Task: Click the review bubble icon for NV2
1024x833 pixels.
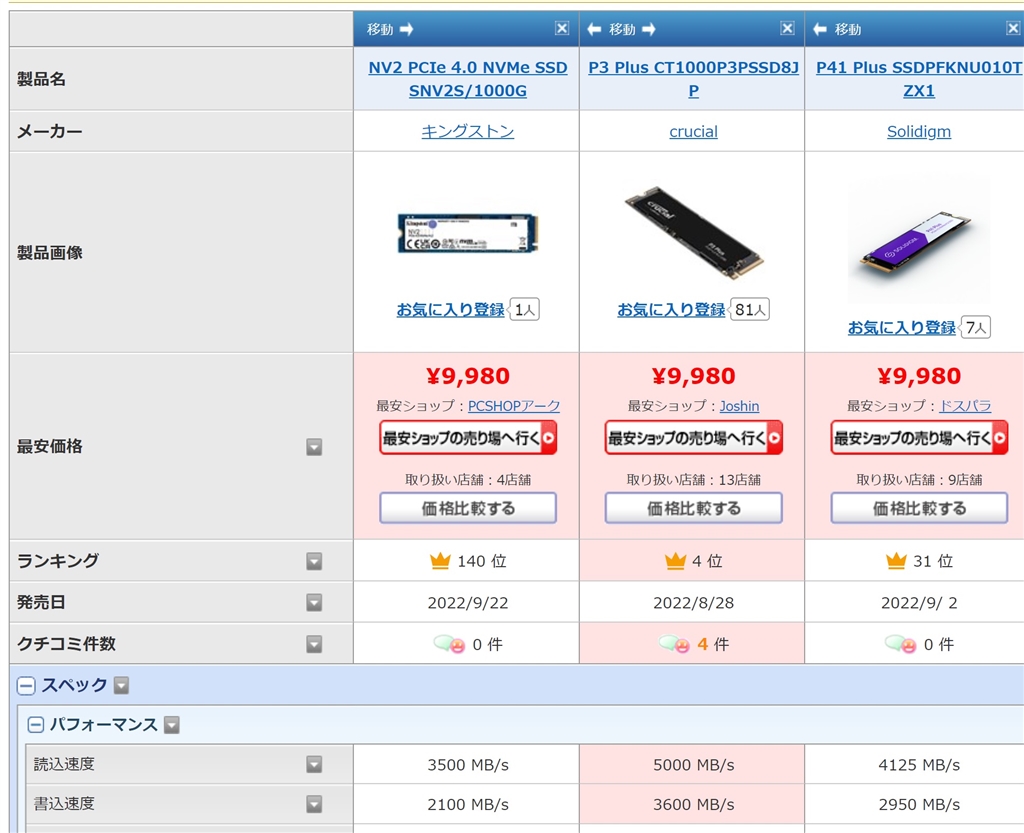Action: [449, 644]
